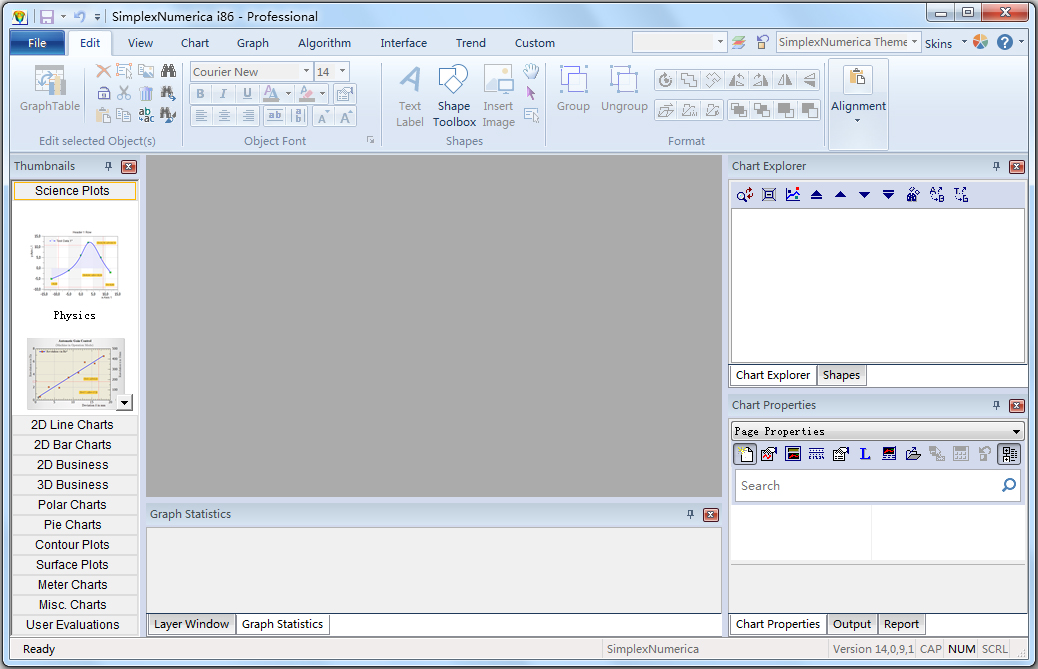Image resolution: width=1038 pixels, height=669 pixels.
Task: Click the move to top arrow icon
Action: point(816,195)
